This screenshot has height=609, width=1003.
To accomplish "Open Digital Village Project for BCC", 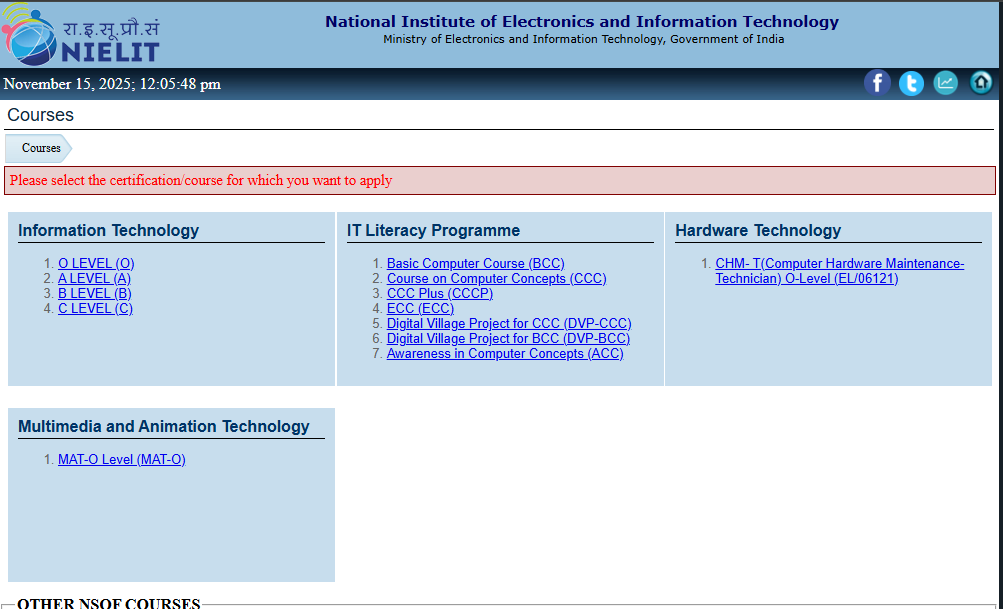I will pyautogui.click(x=508, y=339).
